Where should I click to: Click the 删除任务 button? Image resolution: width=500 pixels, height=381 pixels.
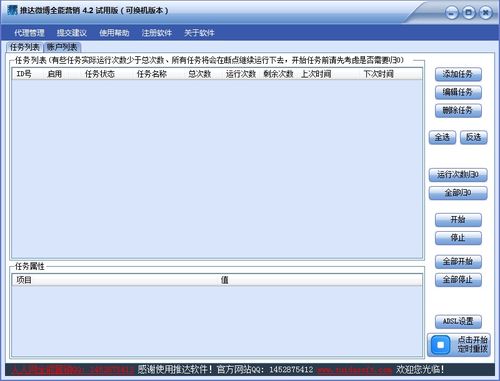(x=458, y=110)
